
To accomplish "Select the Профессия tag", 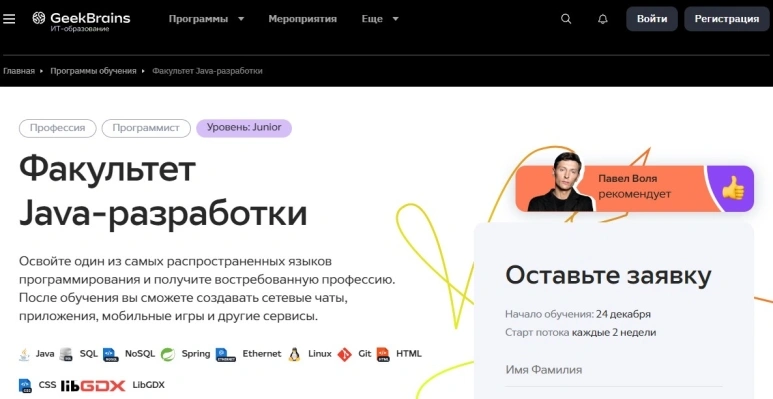I will [x=58, y=128].
